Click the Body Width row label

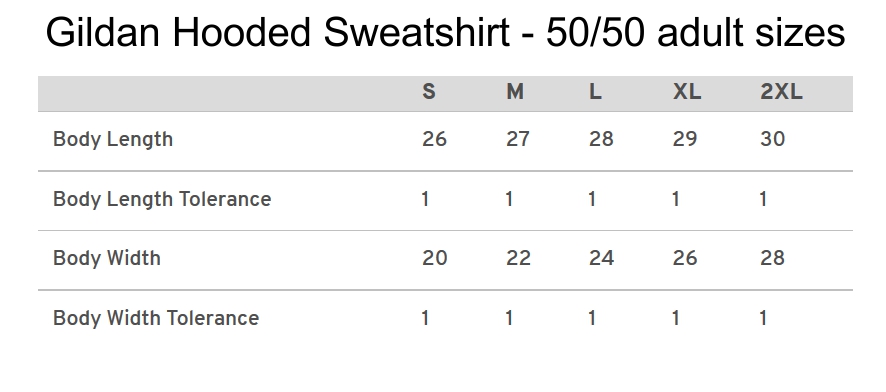tap(107, 258)
